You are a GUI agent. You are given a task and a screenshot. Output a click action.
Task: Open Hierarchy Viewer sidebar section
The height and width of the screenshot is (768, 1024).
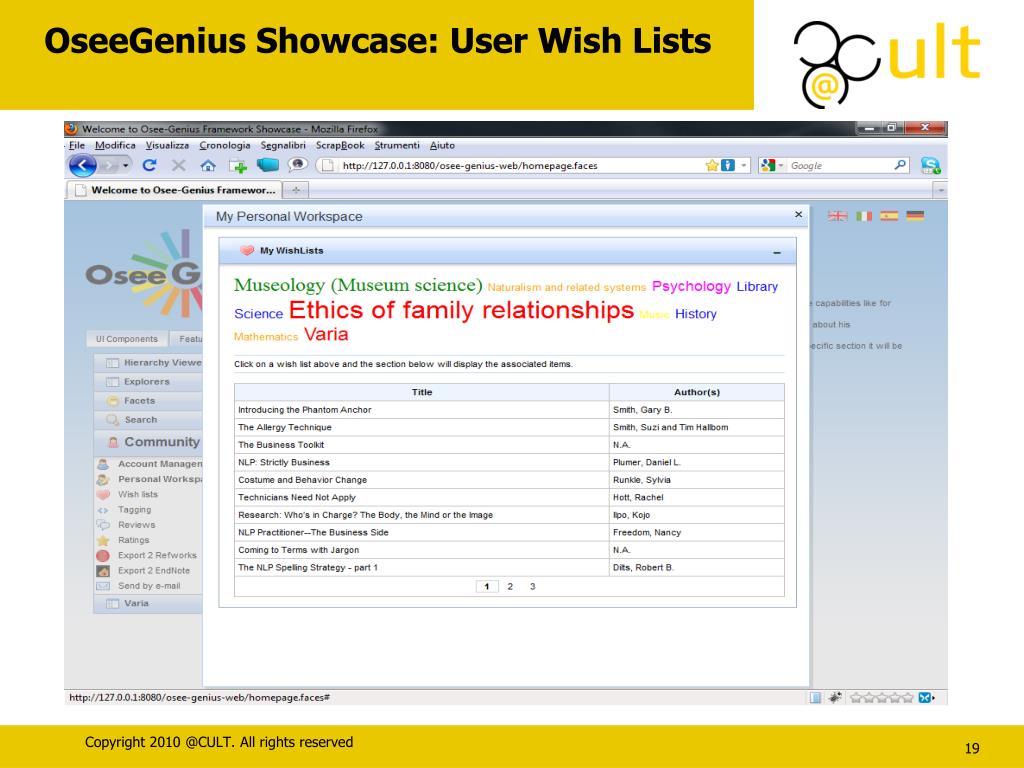[149, 362]
